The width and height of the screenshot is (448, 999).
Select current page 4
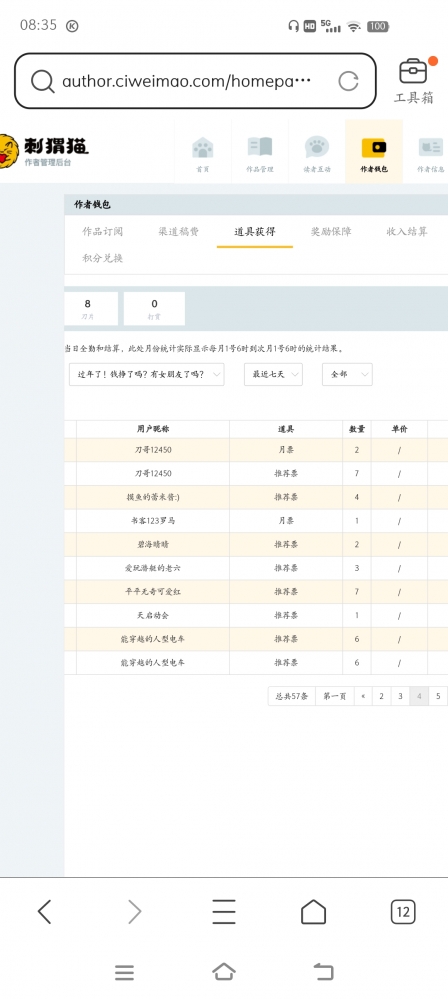(x=419, y=696)
